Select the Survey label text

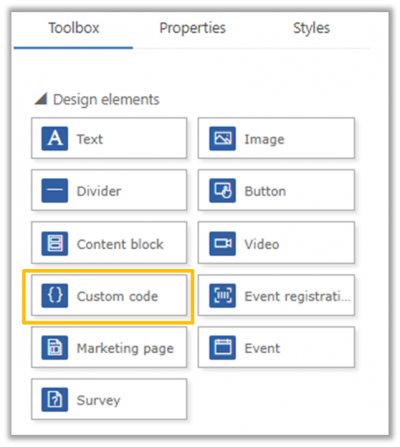click(98, 400)
